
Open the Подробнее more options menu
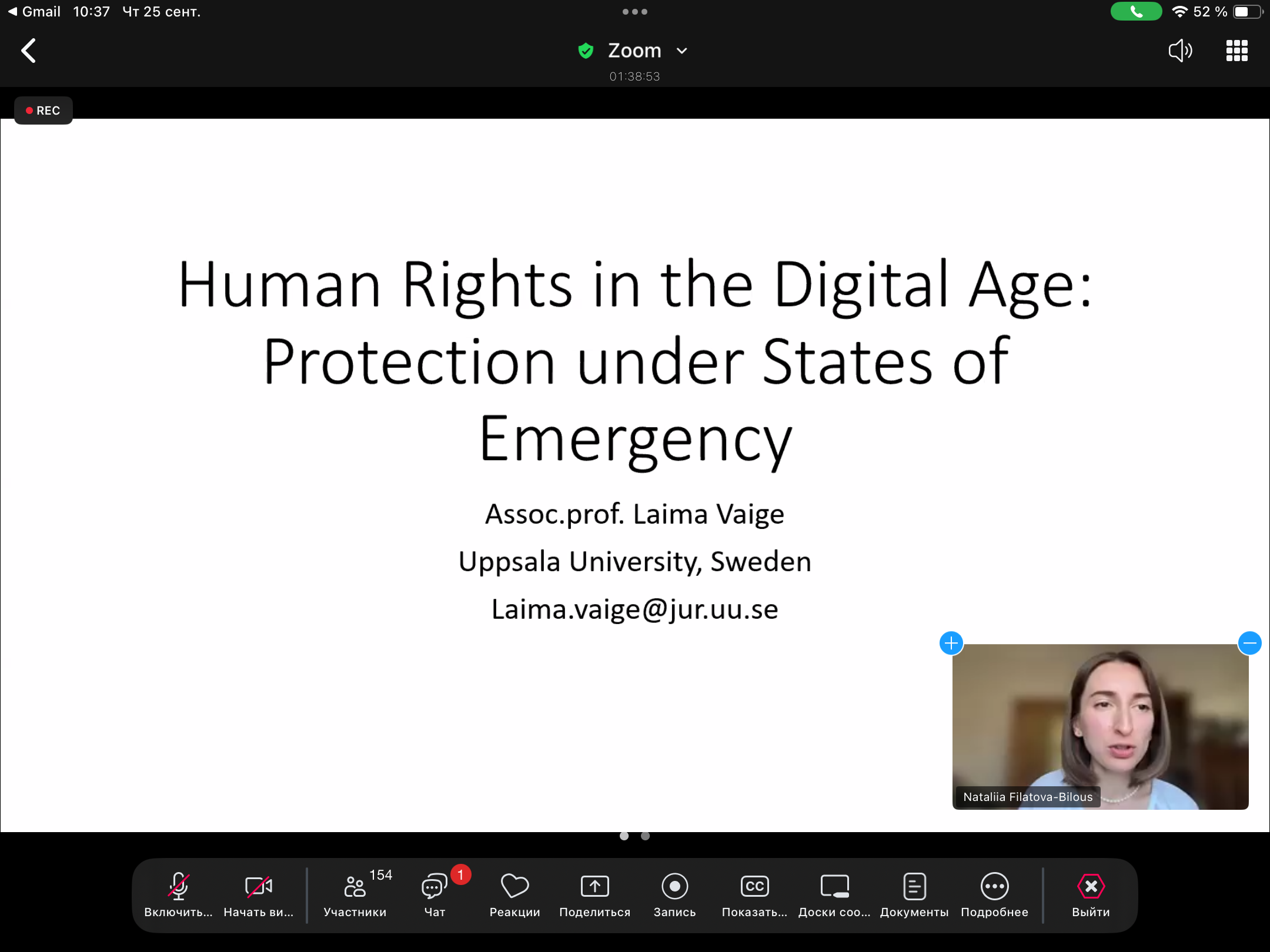(x=994, y=893)
